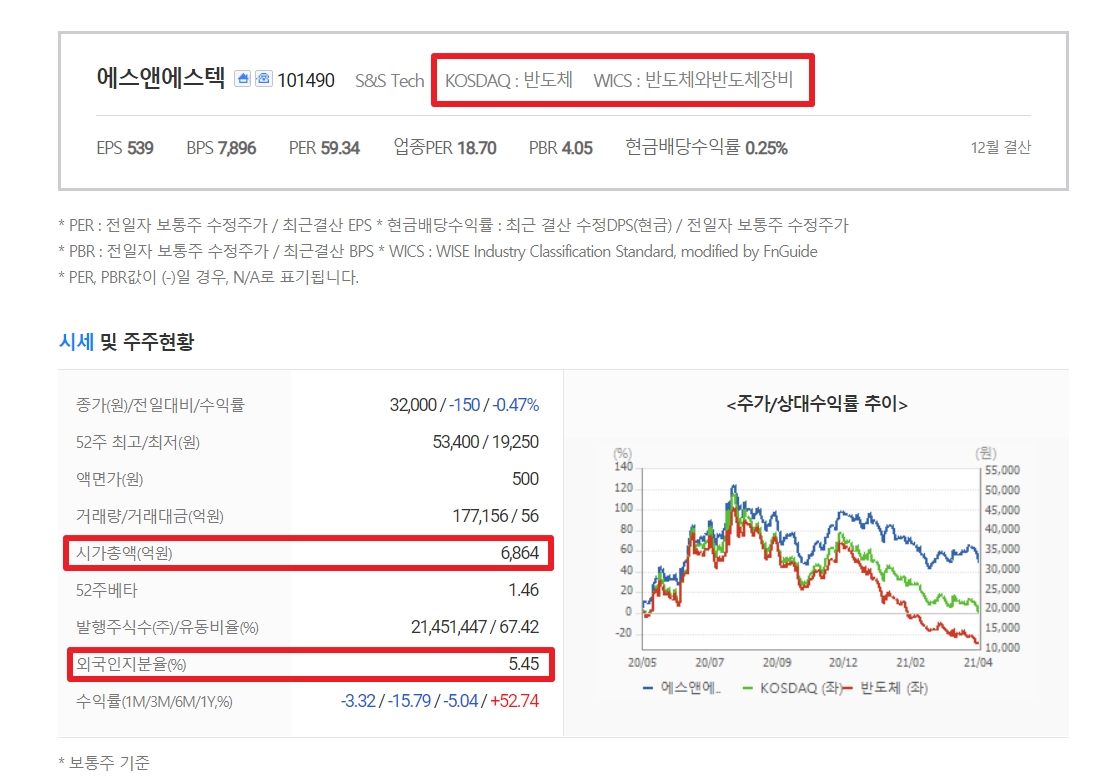Click the 20/12 x-axis date label
The image size is (1111, 780).
[843, 662]
